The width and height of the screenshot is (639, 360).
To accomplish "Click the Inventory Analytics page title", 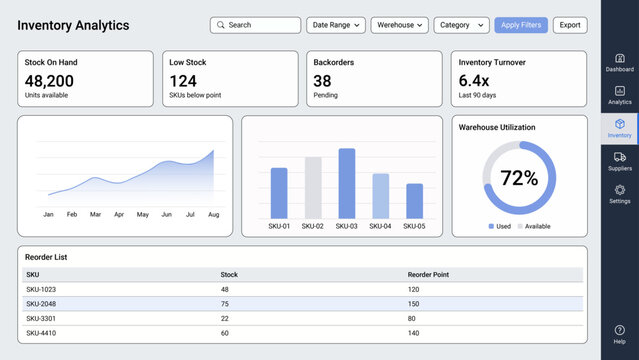I will [73, 25].
